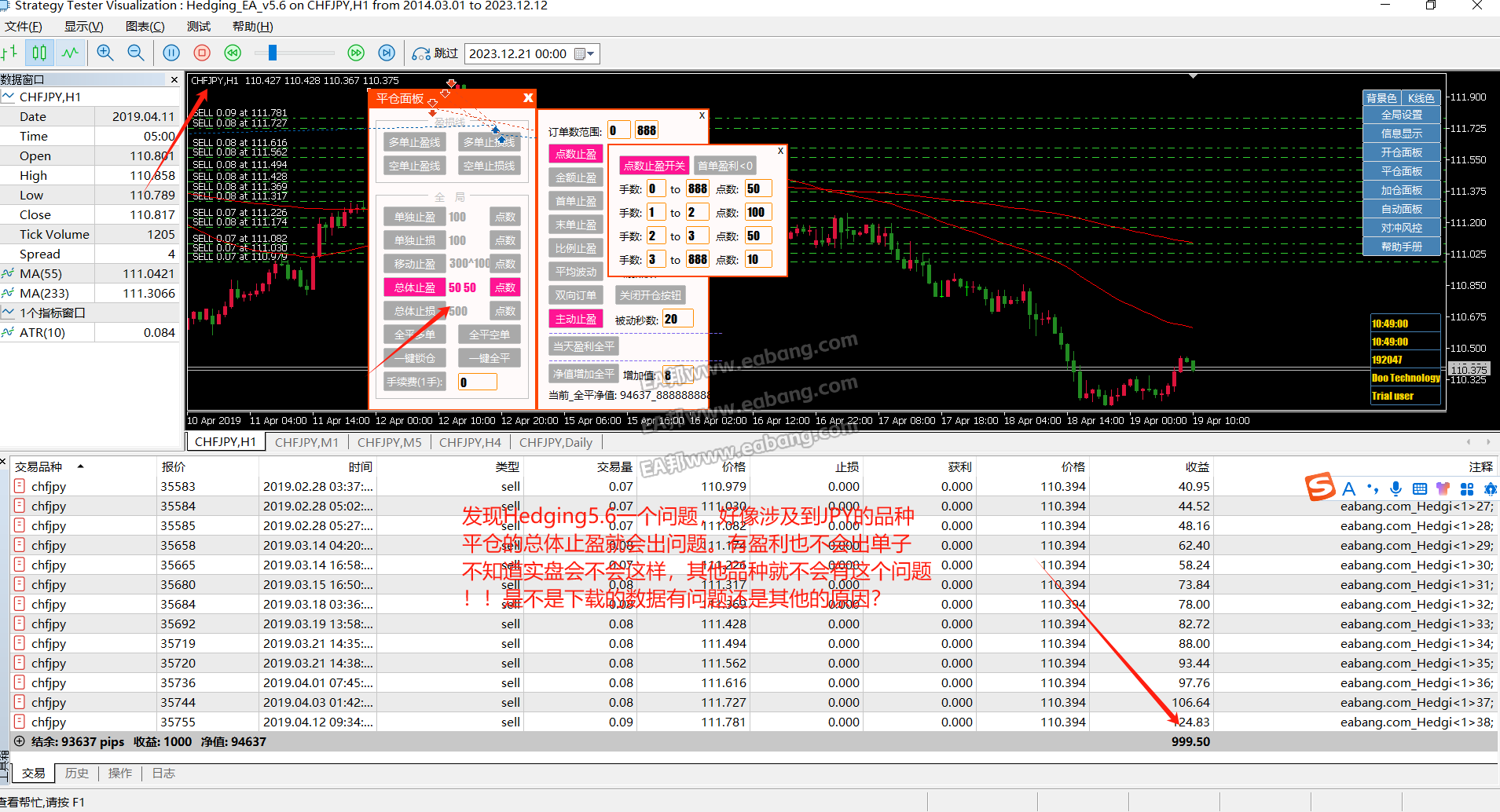Click the 被动秒数 field showing 20
The image size is (1500, 812).
pos(677,319)
